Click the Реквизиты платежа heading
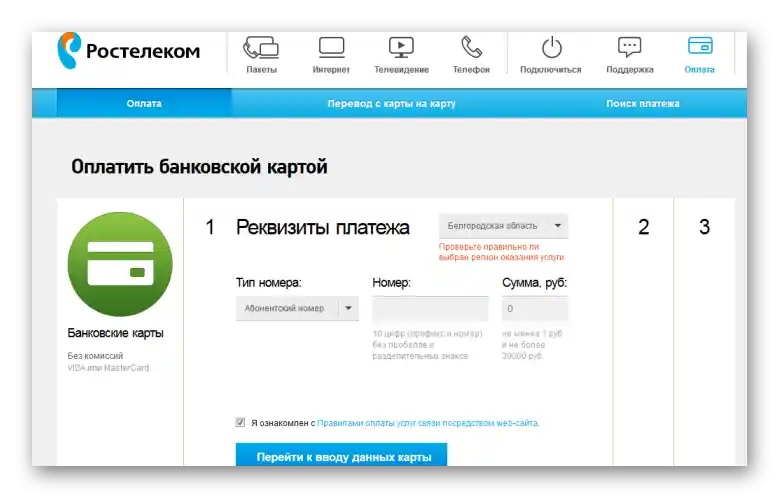Viewport: 779px width, 498px height. tap(323, 228)
